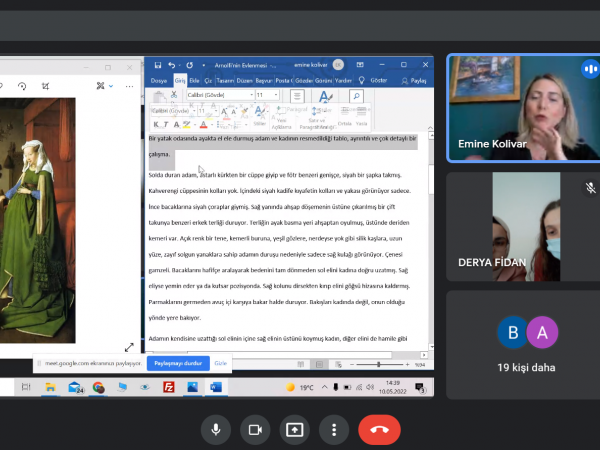The width and height of the screenshot is (600, 450).
Task: Expand mini toolbar font size dropdown
Action: [x=216, y=111]
